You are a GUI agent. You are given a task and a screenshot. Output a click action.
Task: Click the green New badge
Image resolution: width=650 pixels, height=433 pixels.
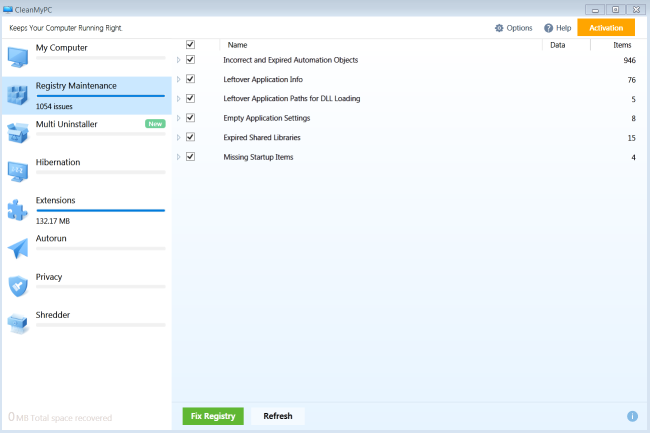(x=155, y=124)
